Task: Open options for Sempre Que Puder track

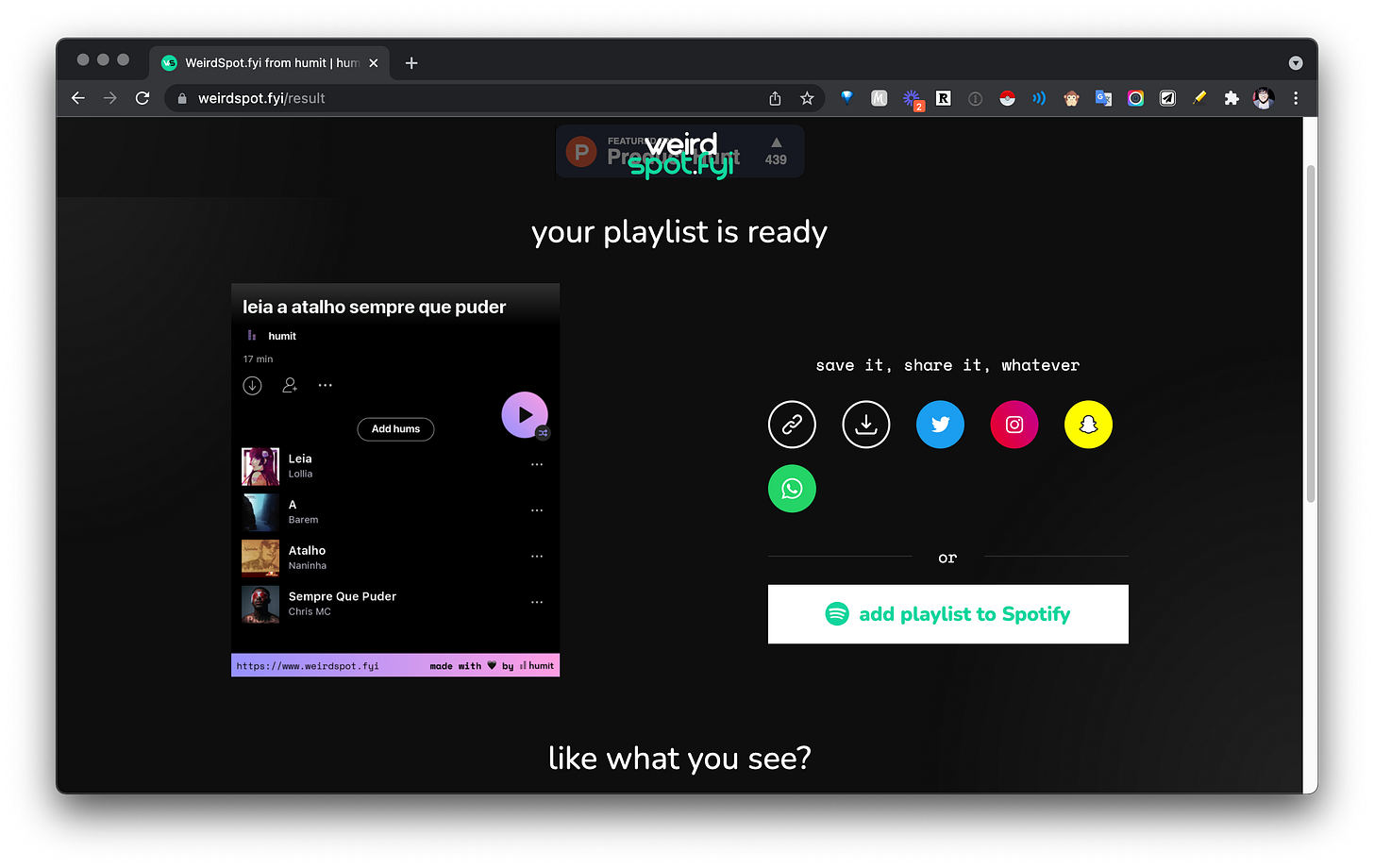Action: pos(537,602)
